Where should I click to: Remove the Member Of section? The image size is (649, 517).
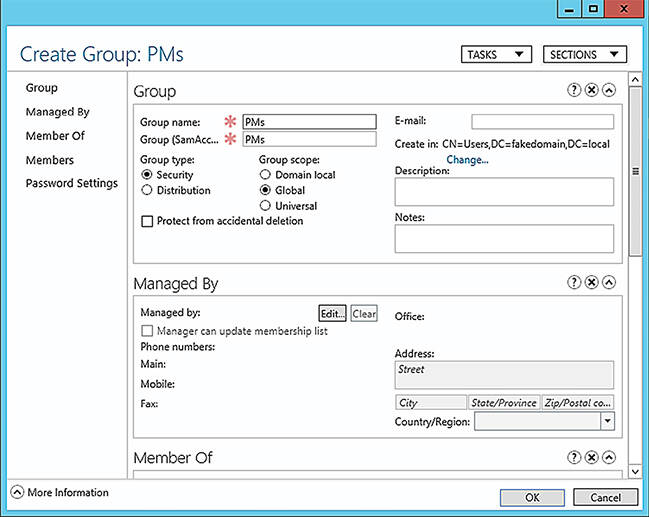[x=591, y=457]
